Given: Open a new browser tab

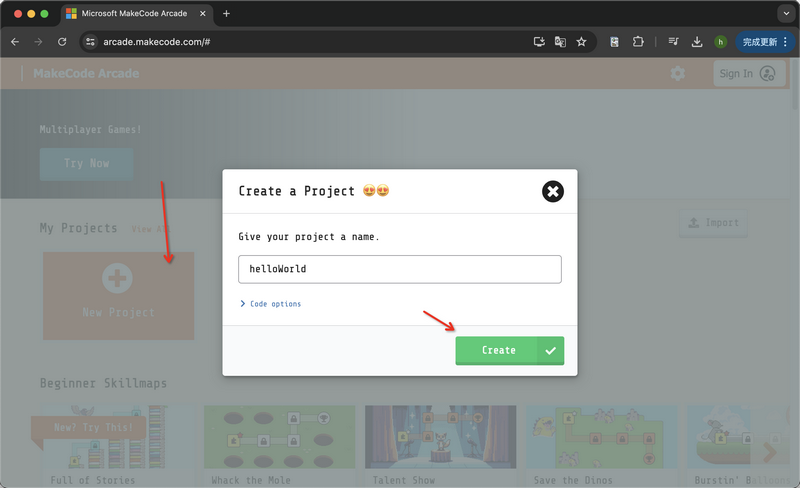Looking at the screenshot, I should tap(226, 14).
